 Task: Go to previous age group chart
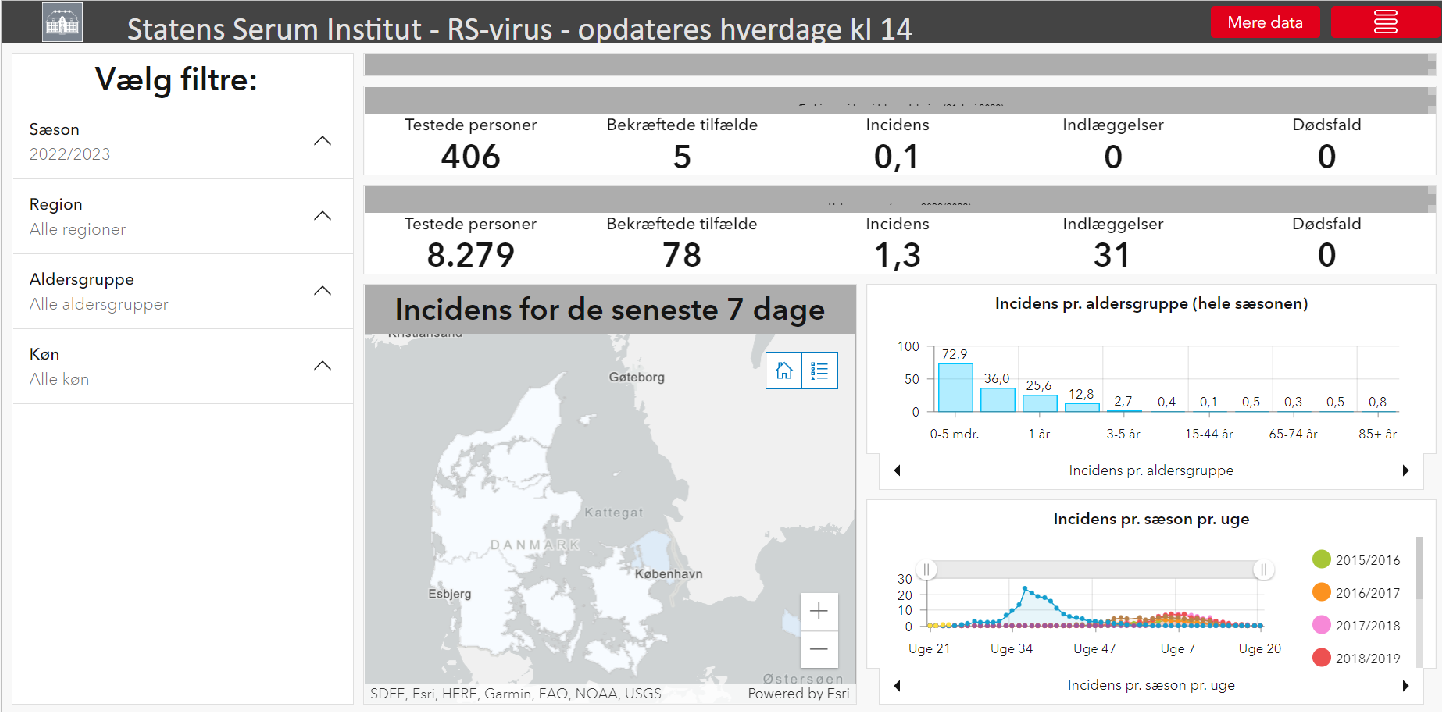pyautogui.click(x=897, y=471)
